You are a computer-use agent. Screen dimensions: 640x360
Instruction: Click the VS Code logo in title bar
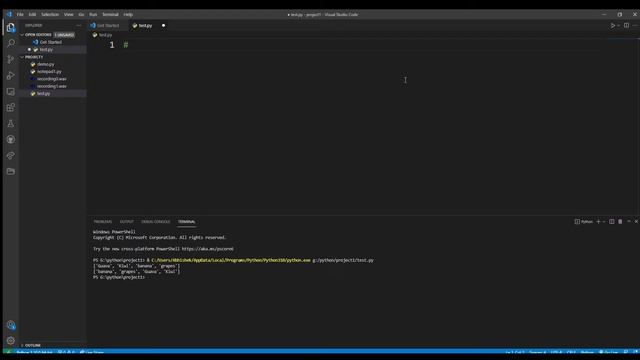(x=9, y=14)
